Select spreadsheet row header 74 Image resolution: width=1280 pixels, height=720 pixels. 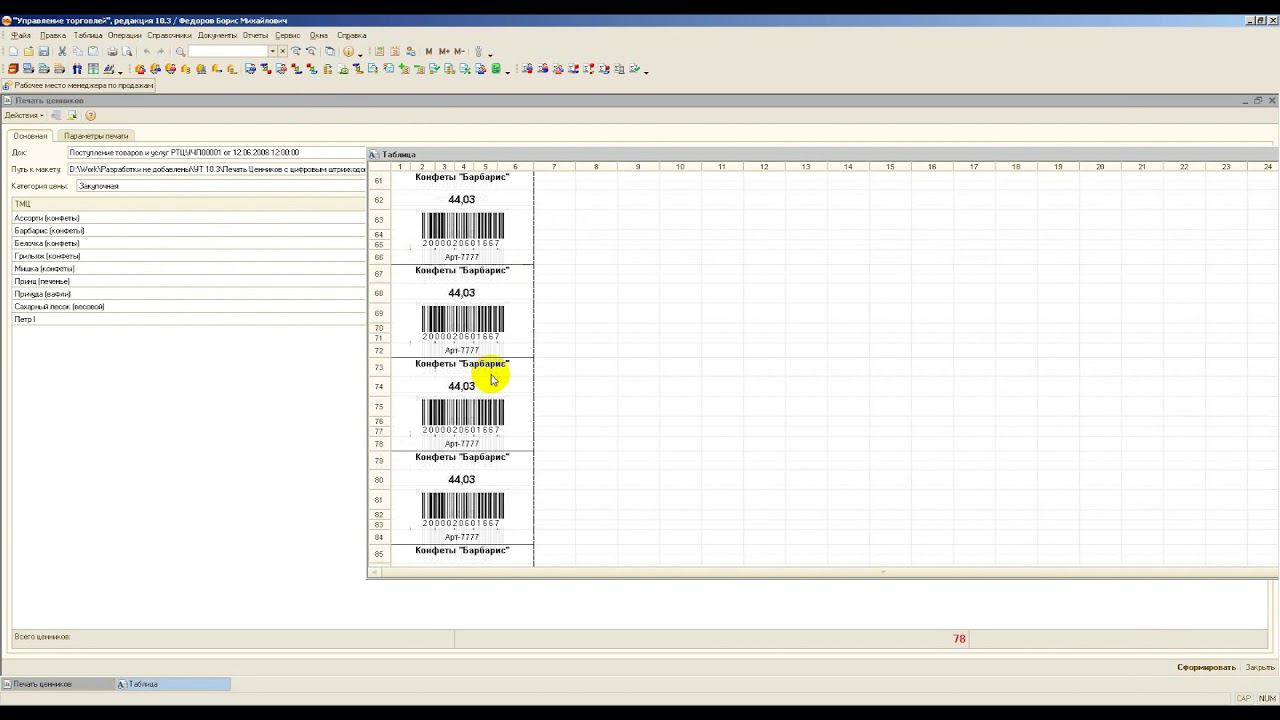click(379, 387)
